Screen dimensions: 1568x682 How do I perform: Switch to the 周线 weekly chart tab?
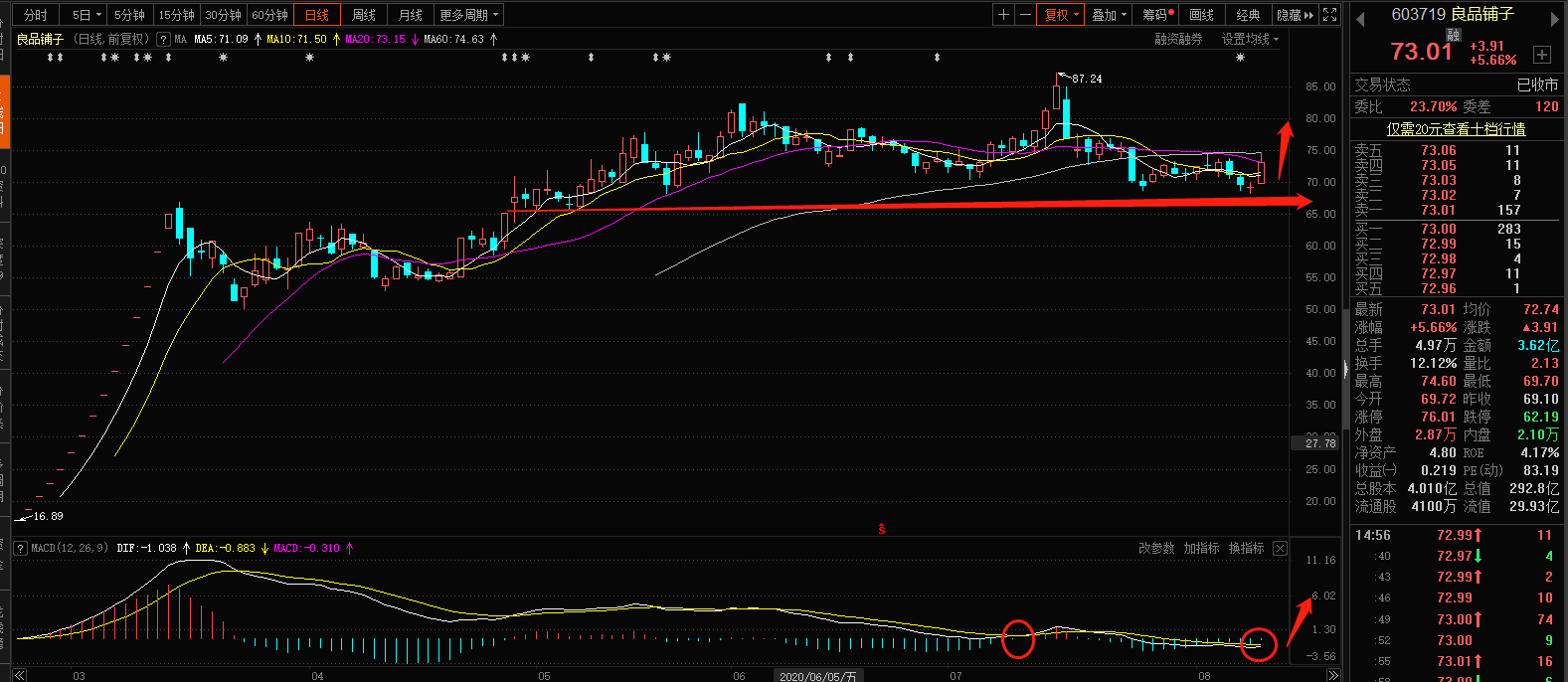click(x=364, y=15)
